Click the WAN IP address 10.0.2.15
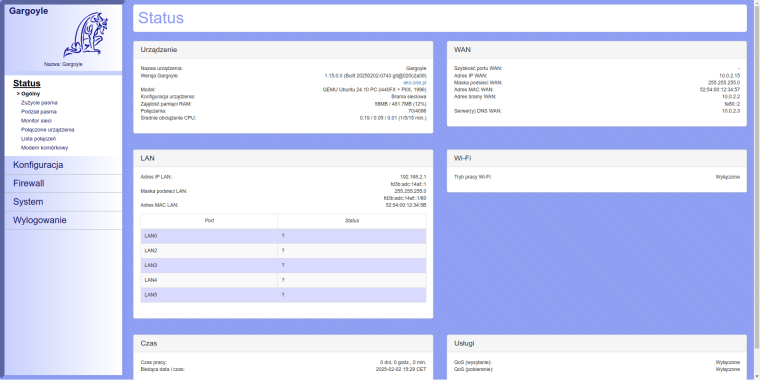Screen dimensions: 760x380 click(729, 76)
